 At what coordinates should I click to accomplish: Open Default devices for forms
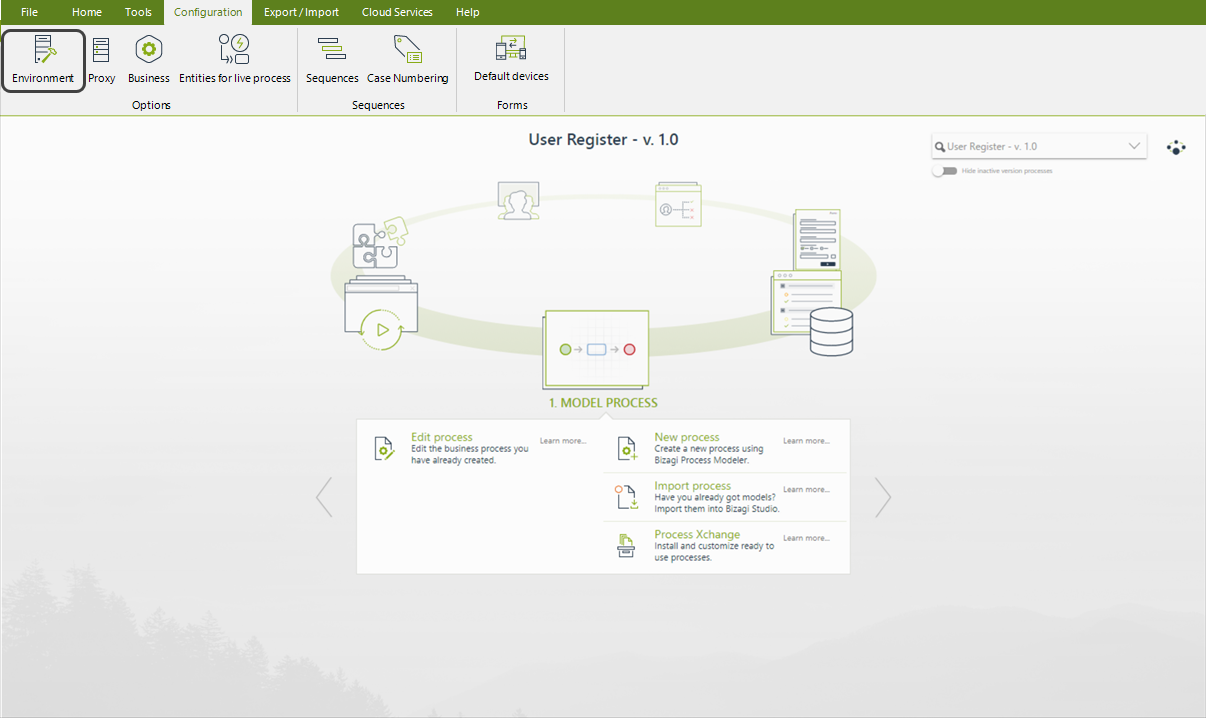pyautogui.click(x=511, y=60)
